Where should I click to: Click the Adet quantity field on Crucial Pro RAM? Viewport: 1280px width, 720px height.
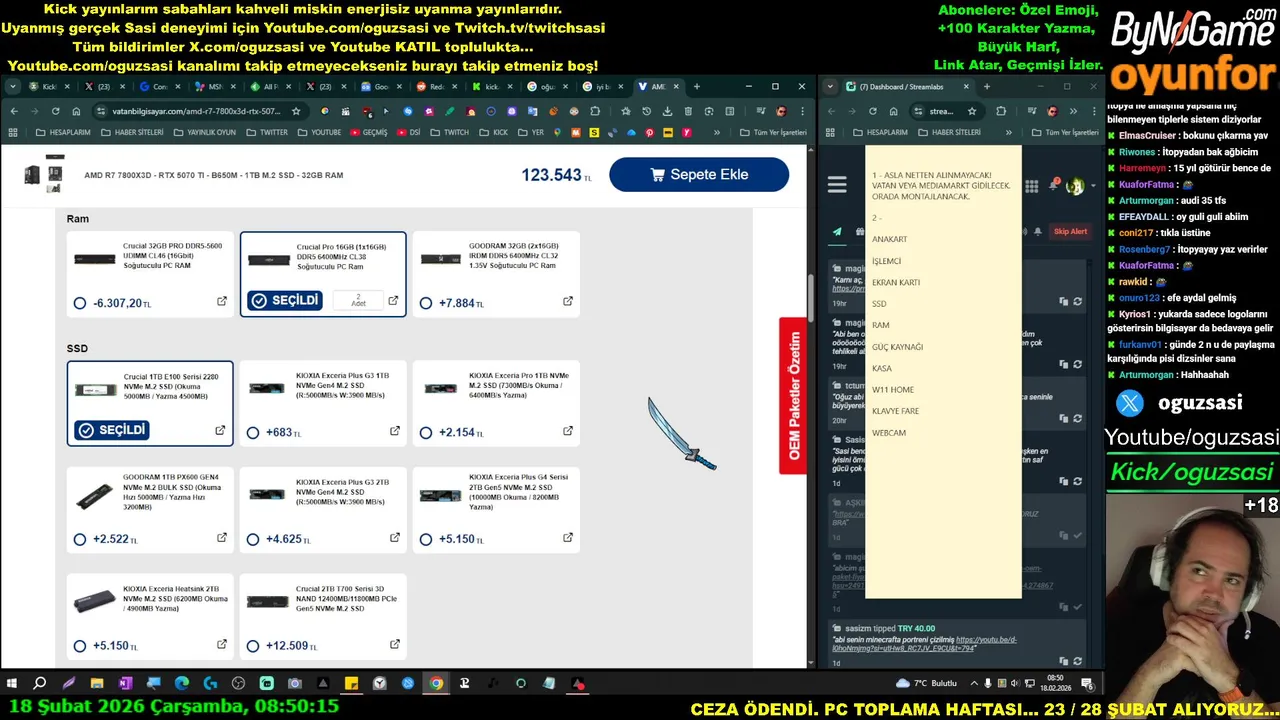point(358,300)
